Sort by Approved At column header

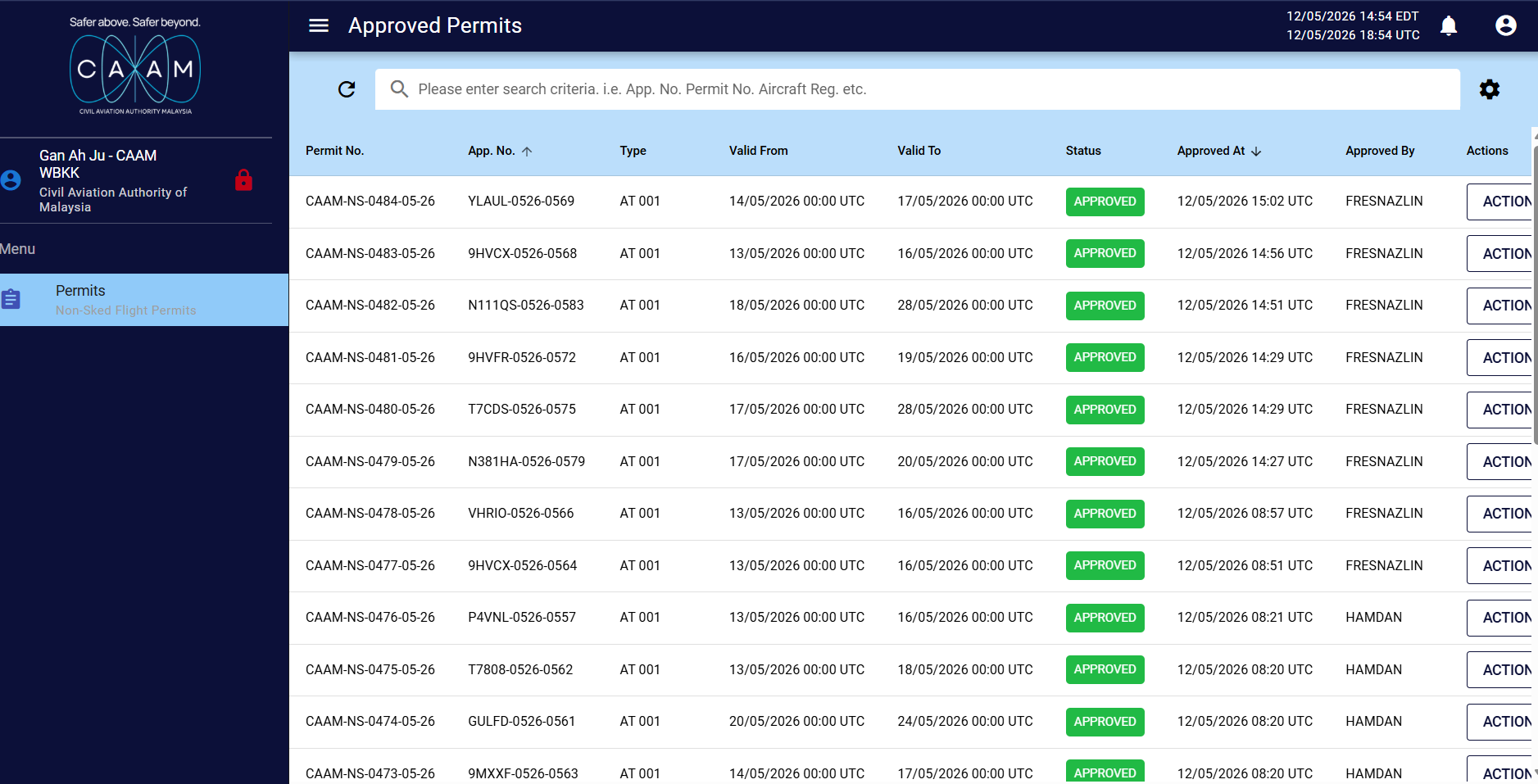[x=1211, y=151]
